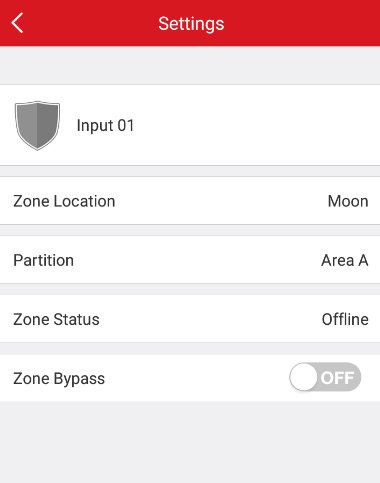Screen dimensions: 380x483
Task: Tap the Offline status value
Action: (345, 319)
